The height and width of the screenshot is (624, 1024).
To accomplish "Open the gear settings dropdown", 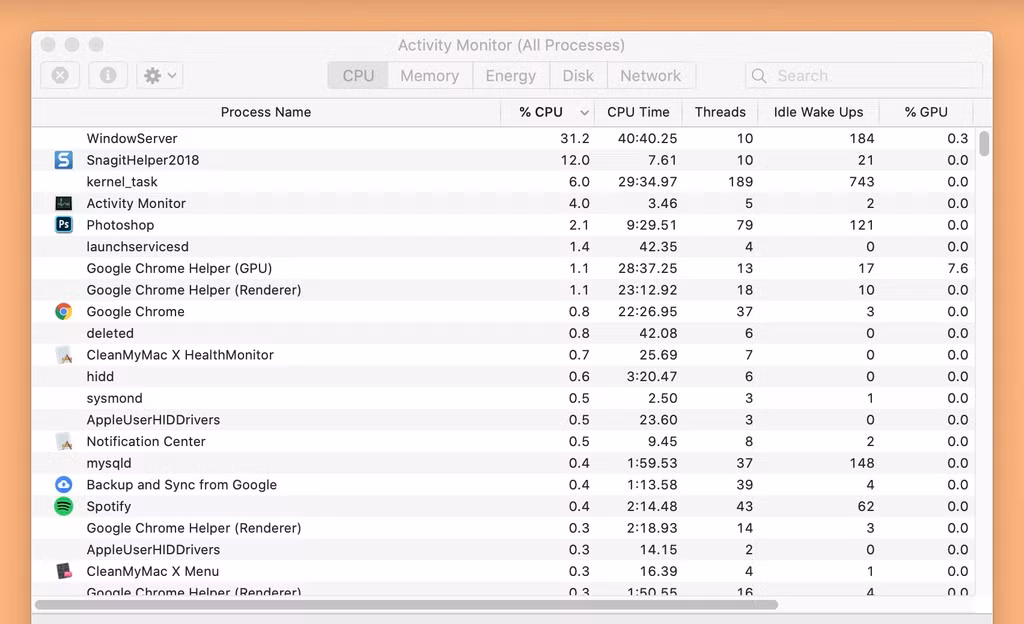I will tap(152, 75).
